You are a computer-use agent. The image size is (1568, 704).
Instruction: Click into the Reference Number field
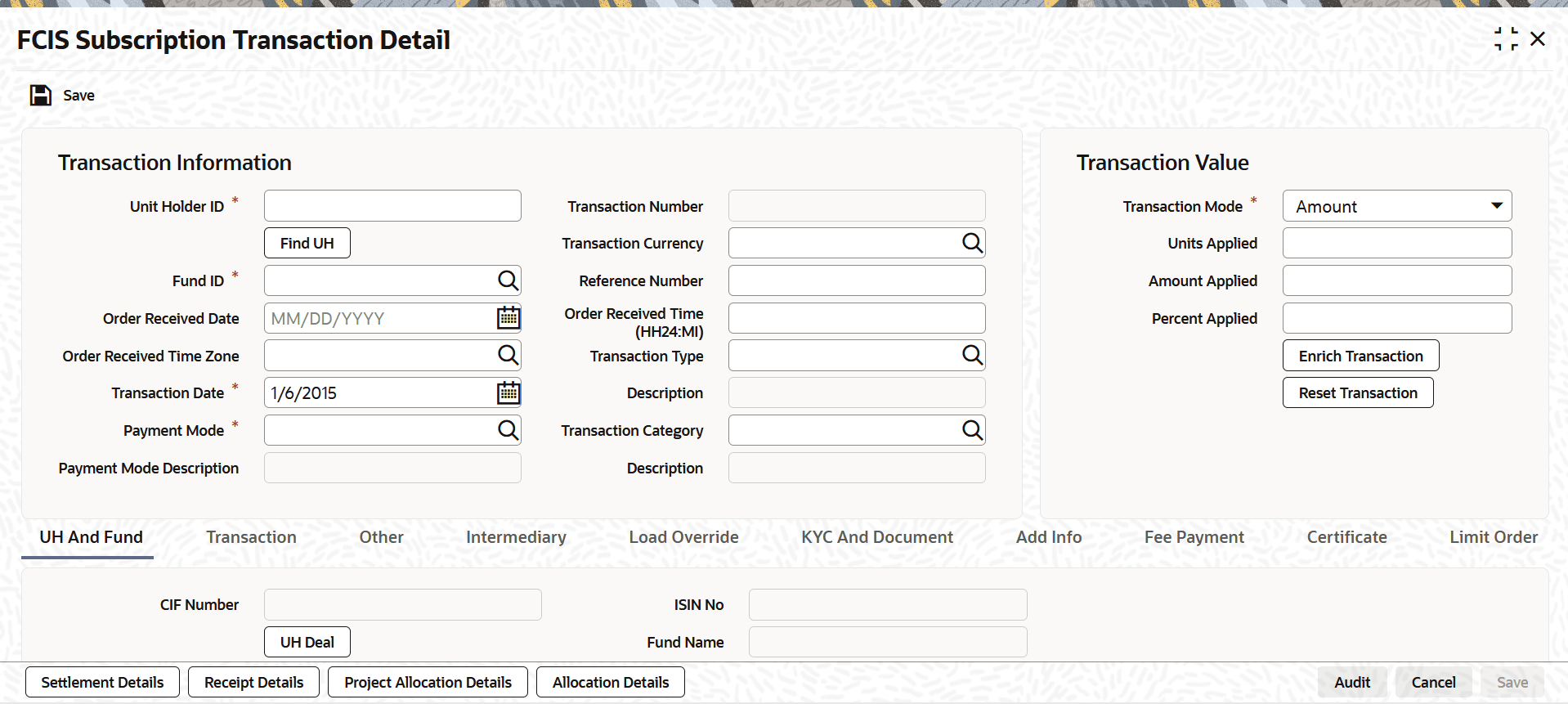pyautogui.click(x=857, y=280)
